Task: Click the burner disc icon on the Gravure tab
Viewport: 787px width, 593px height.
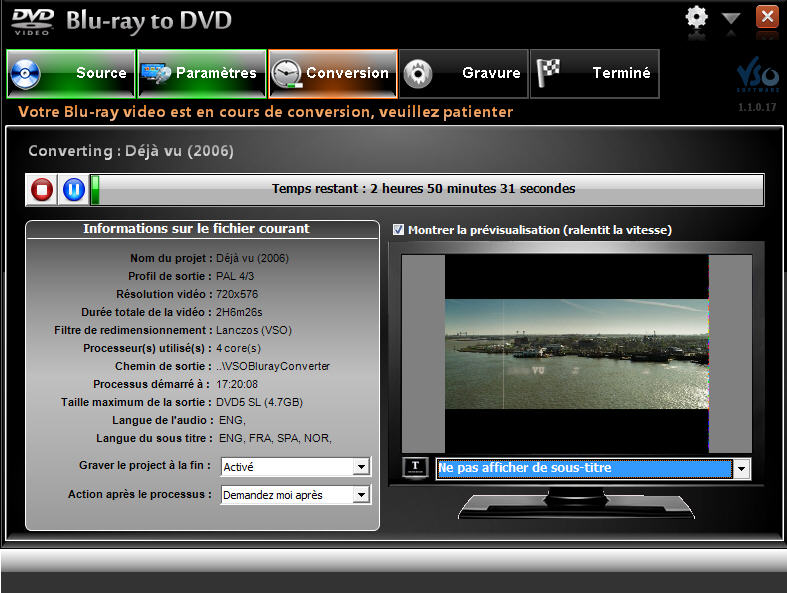Action: [x=418, y=74]
